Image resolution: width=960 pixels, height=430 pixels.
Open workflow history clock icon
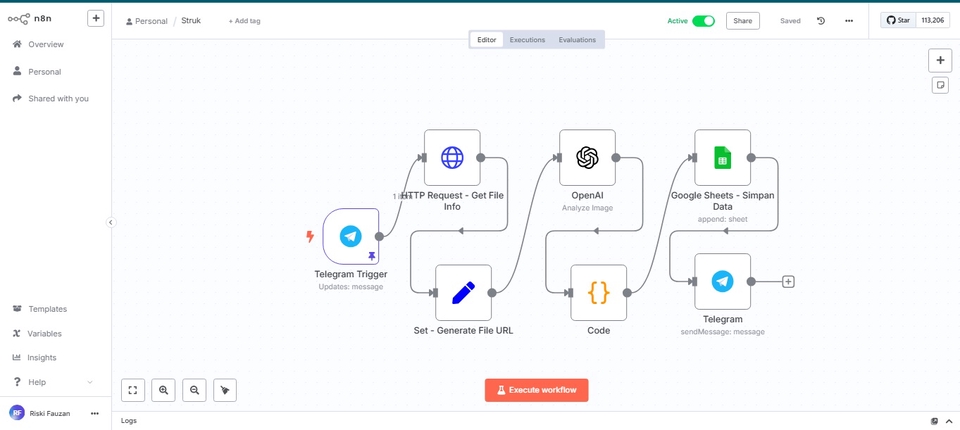[821, 21]
